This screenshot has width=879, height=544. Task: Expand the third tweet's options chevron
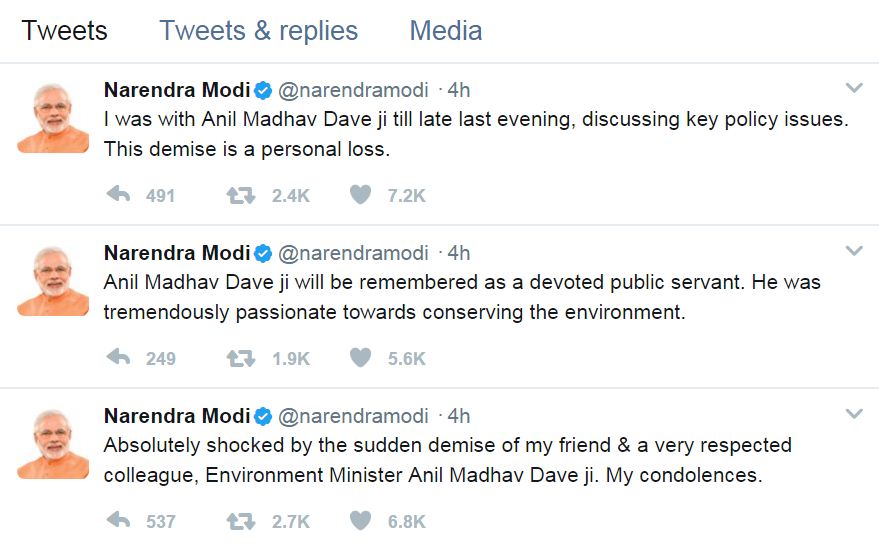[x=854, y=413]
